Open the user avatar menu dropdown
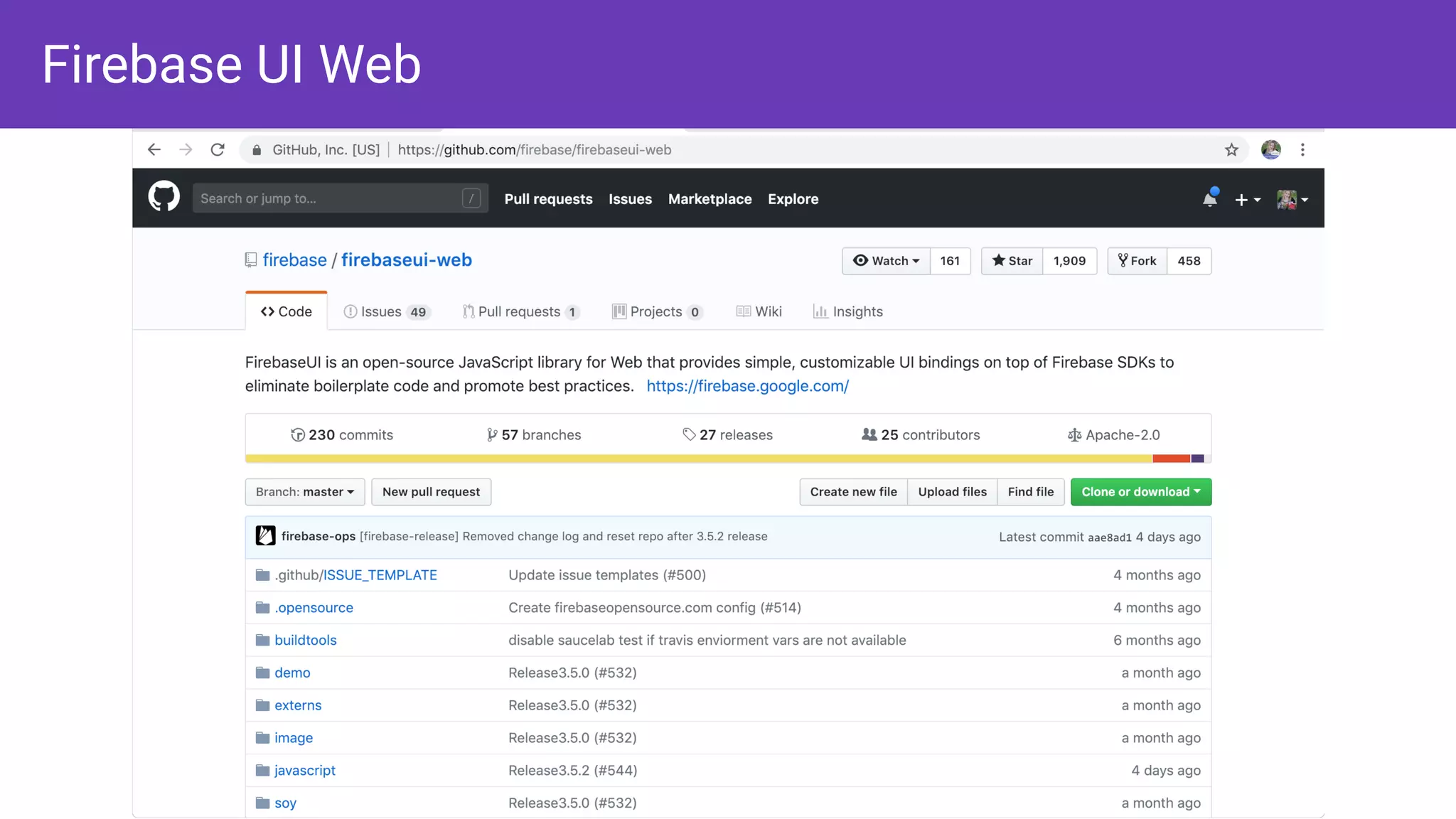 [x=1292, y=200]
